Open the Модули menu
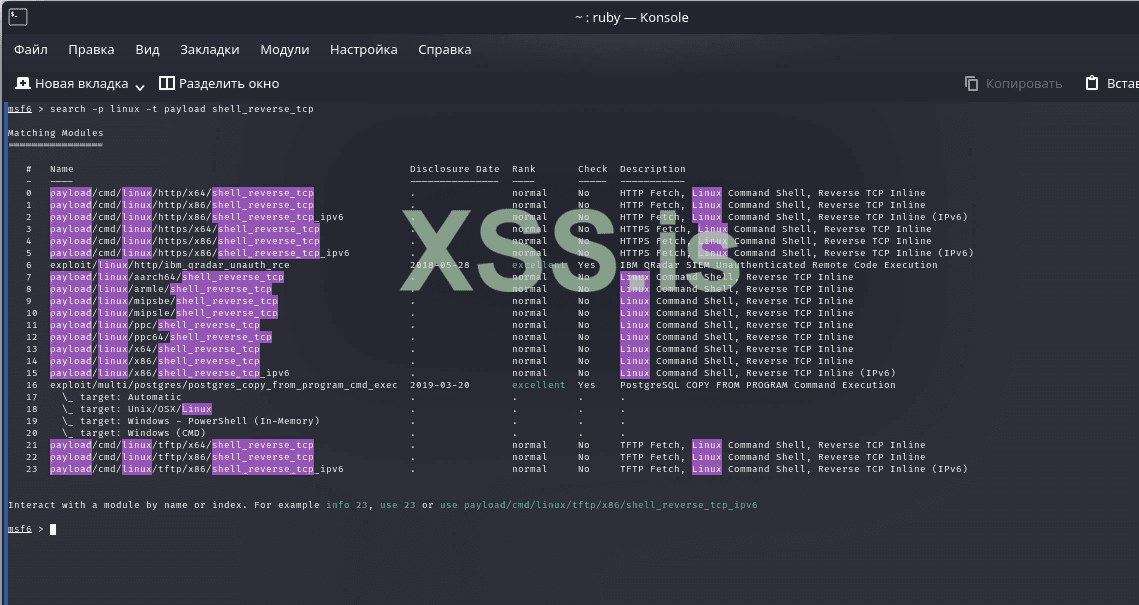This screenshot has width=1139, height=605. tap(284, 50)
